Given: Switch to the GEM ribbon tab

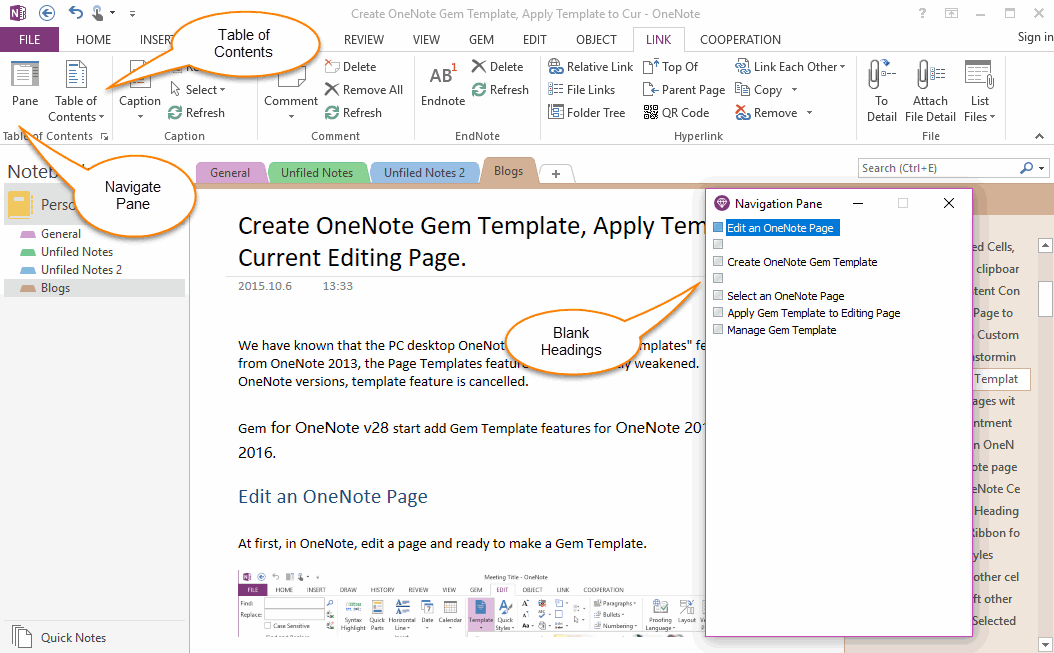Looking at the screenshot, I should (481, 40).
